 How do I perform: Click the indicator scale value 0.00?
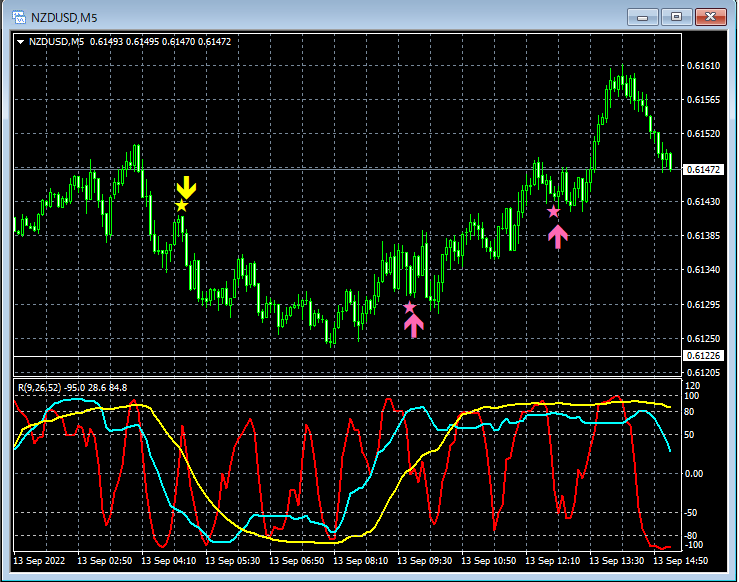[693, 473]
